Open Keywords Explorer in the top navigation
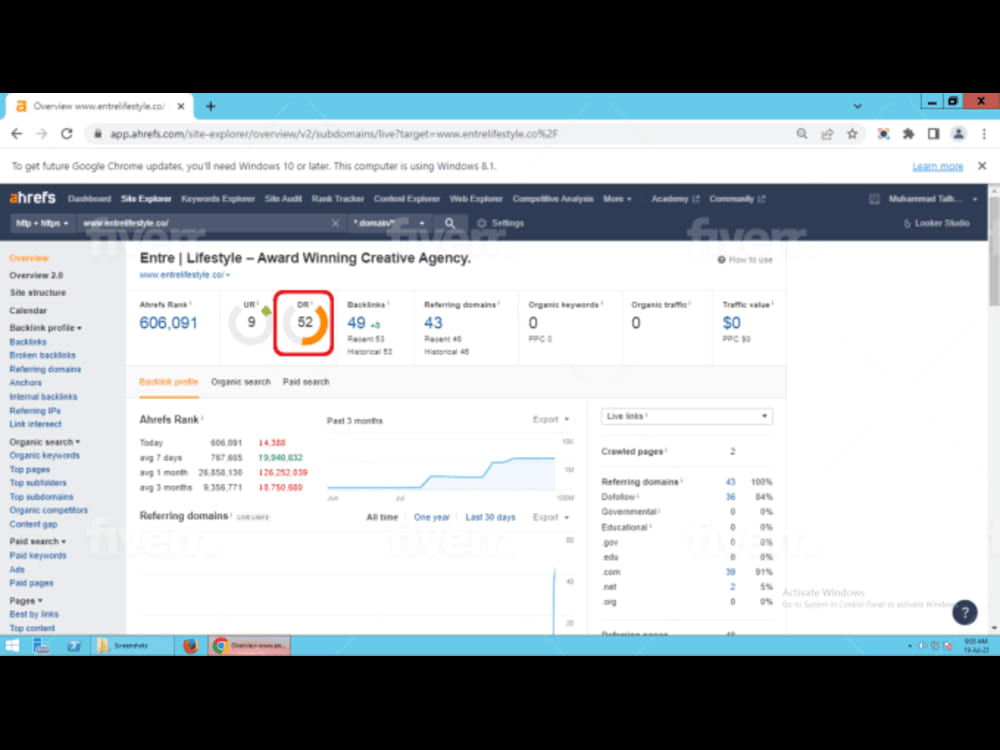 [x=218, y=199]
